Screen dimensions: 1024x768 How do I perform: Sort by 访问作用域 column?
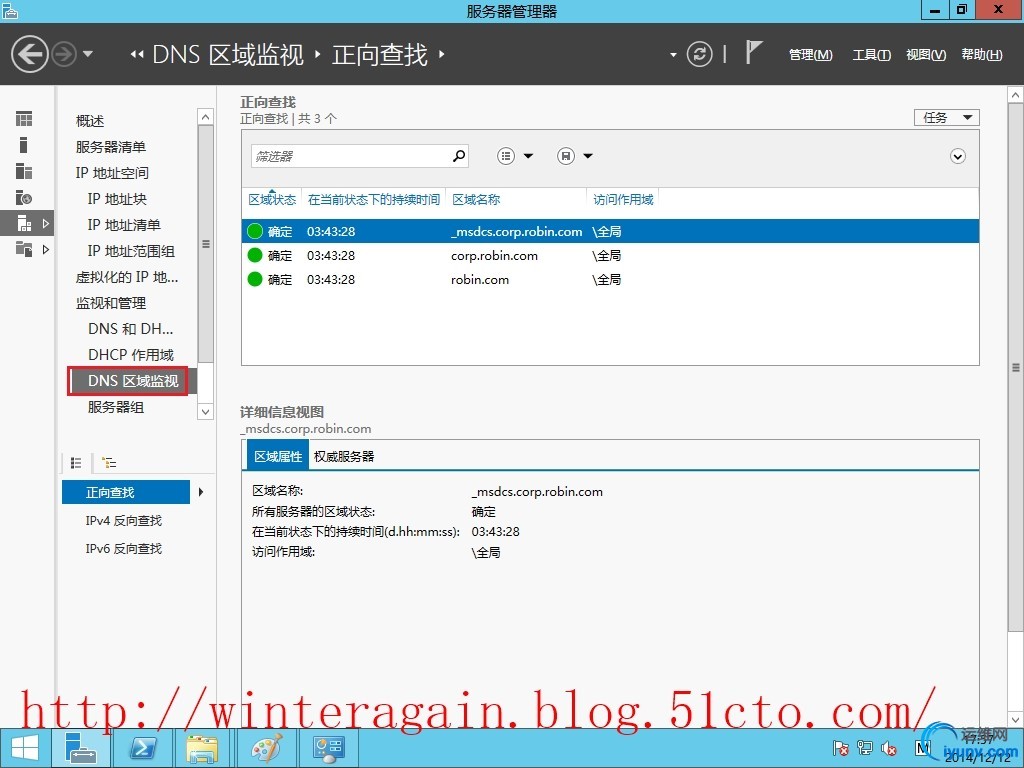pyautogui.click(x=623, y=199)
